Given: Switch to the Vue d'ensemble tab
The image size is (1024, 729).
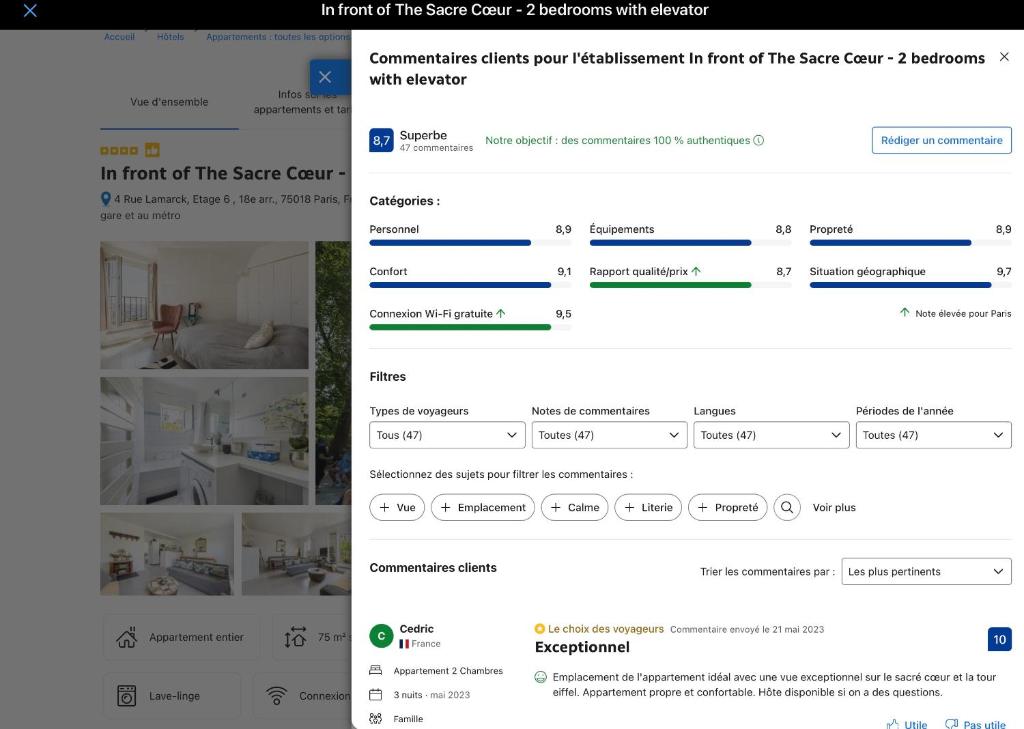Looking at the screenshot, I should [169, 102].
